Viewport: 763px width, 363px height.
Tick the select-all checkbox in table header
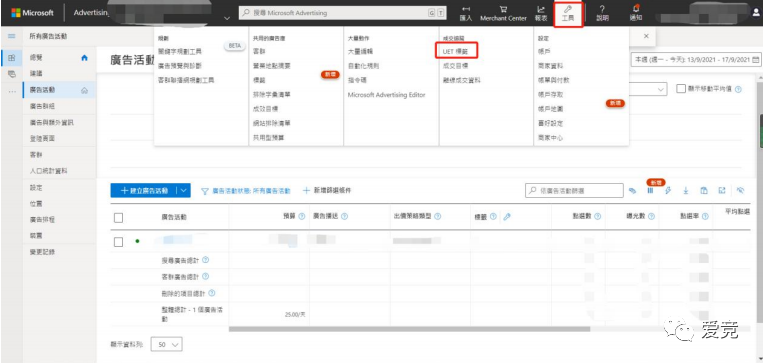coord(118,217)
